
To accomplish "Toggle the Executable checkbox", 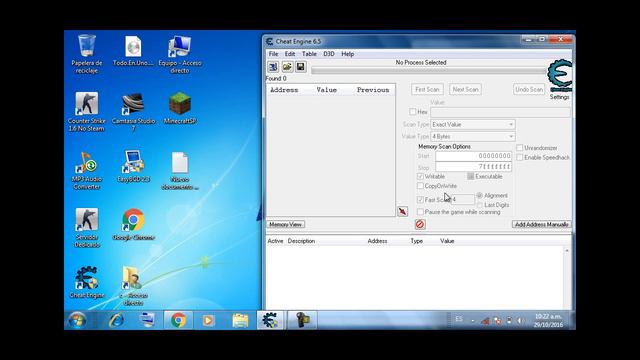I will click(471, 176).
